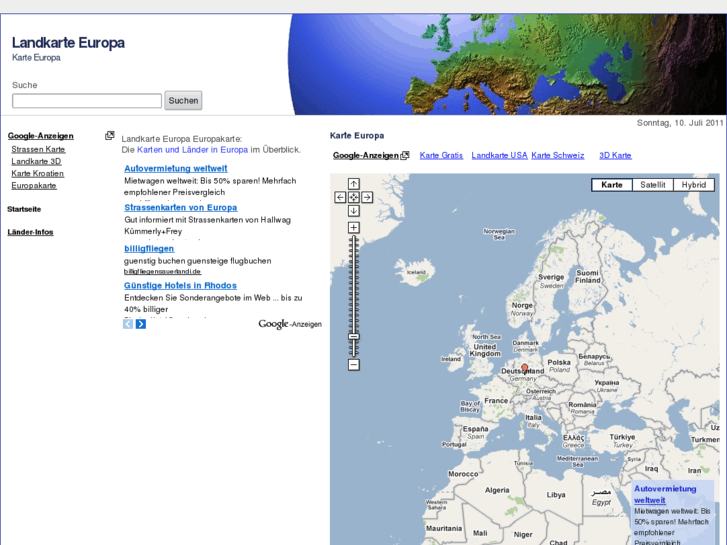Pan the map left with the arrow button
727x545 pixels.
340,197
